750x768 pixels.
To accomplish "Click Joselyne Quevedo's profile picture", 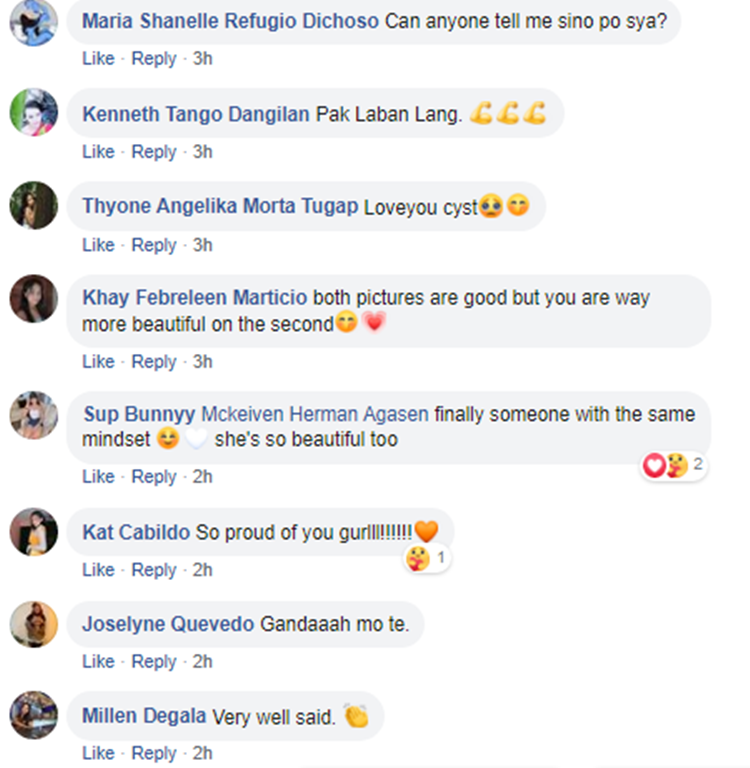I will click(34, 624).
